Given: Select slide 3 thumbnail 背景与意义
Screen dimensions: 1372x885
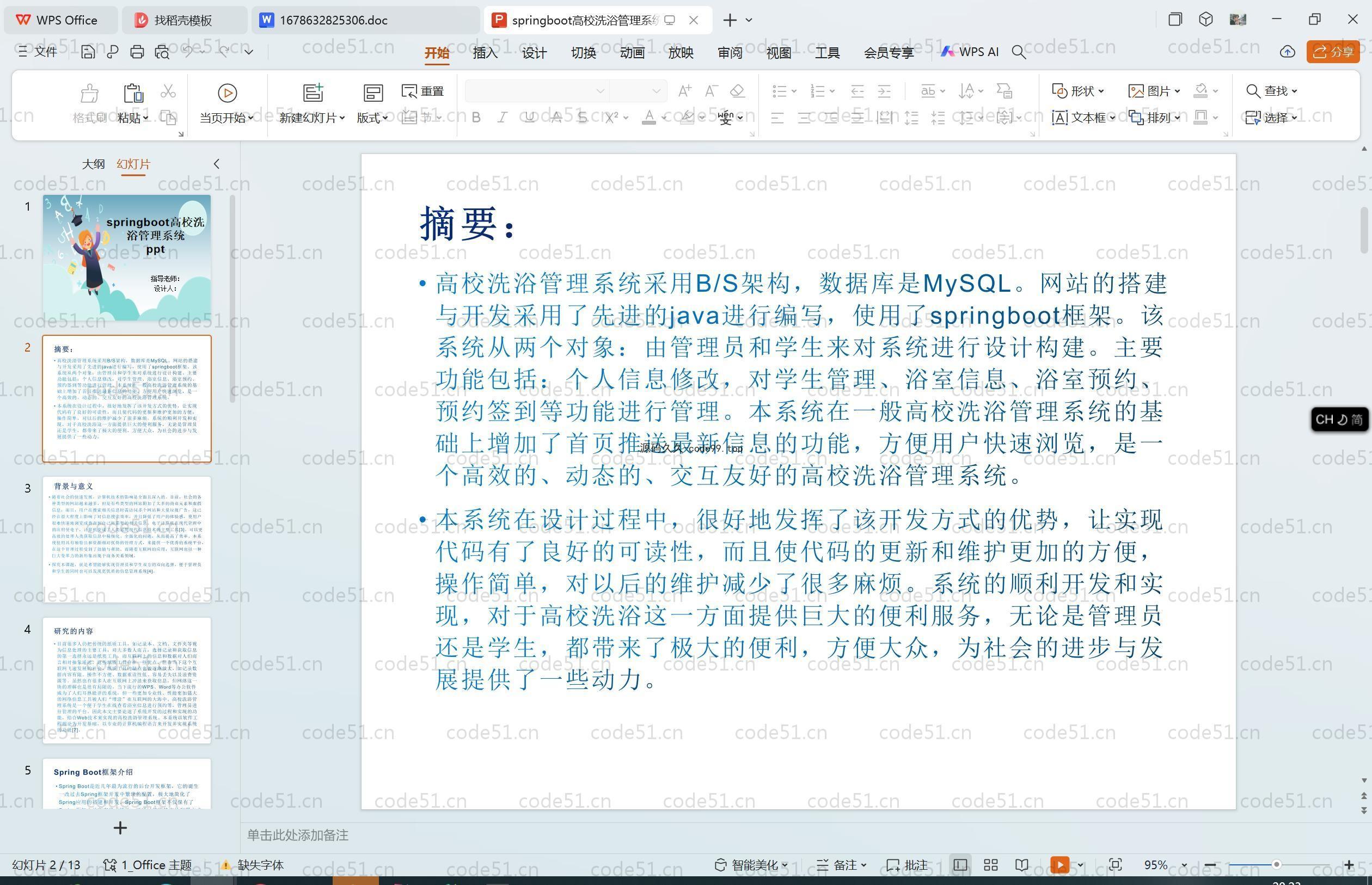Looking at the screenshot, I should coord(126,539).
